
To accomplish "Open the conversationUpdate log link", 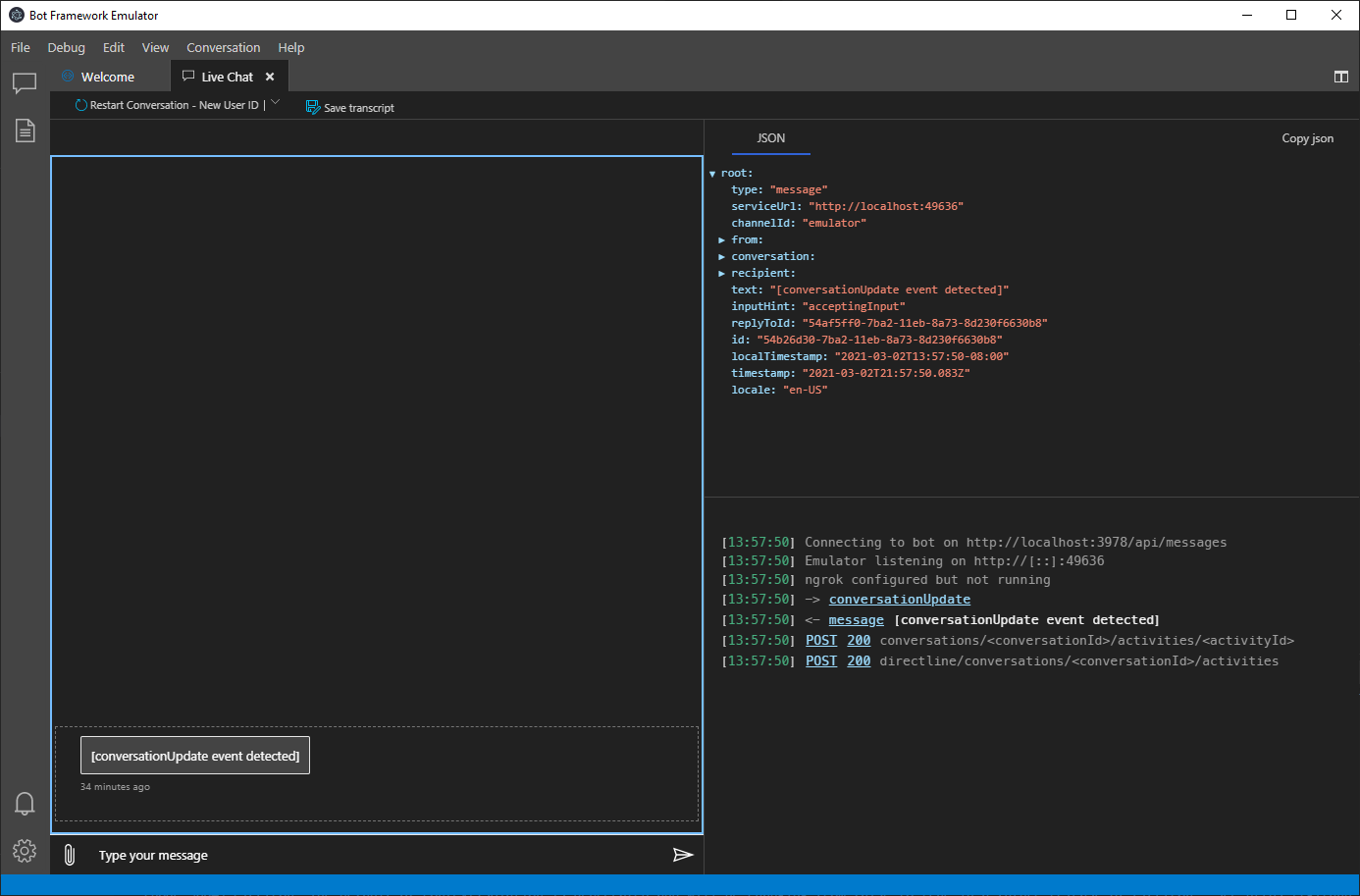I will (x=900, y=599).
